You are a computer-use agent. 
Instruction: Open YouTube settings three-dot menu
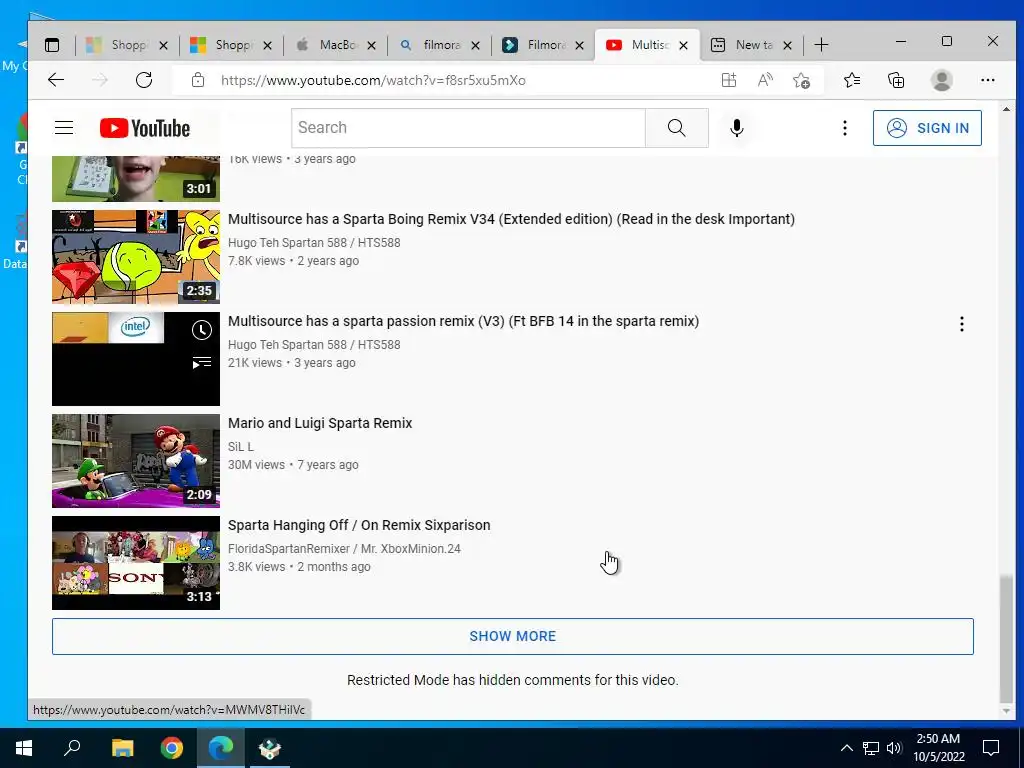(x=844, y=128)
